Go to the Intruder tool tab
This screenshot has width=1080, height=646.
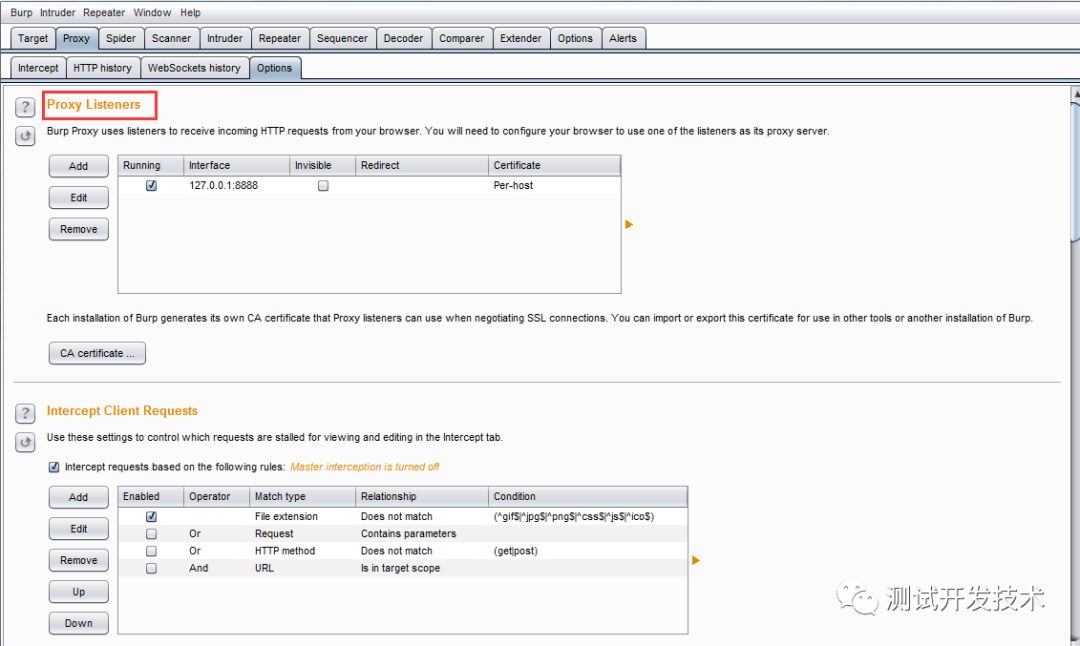click(x=225, y=39)
